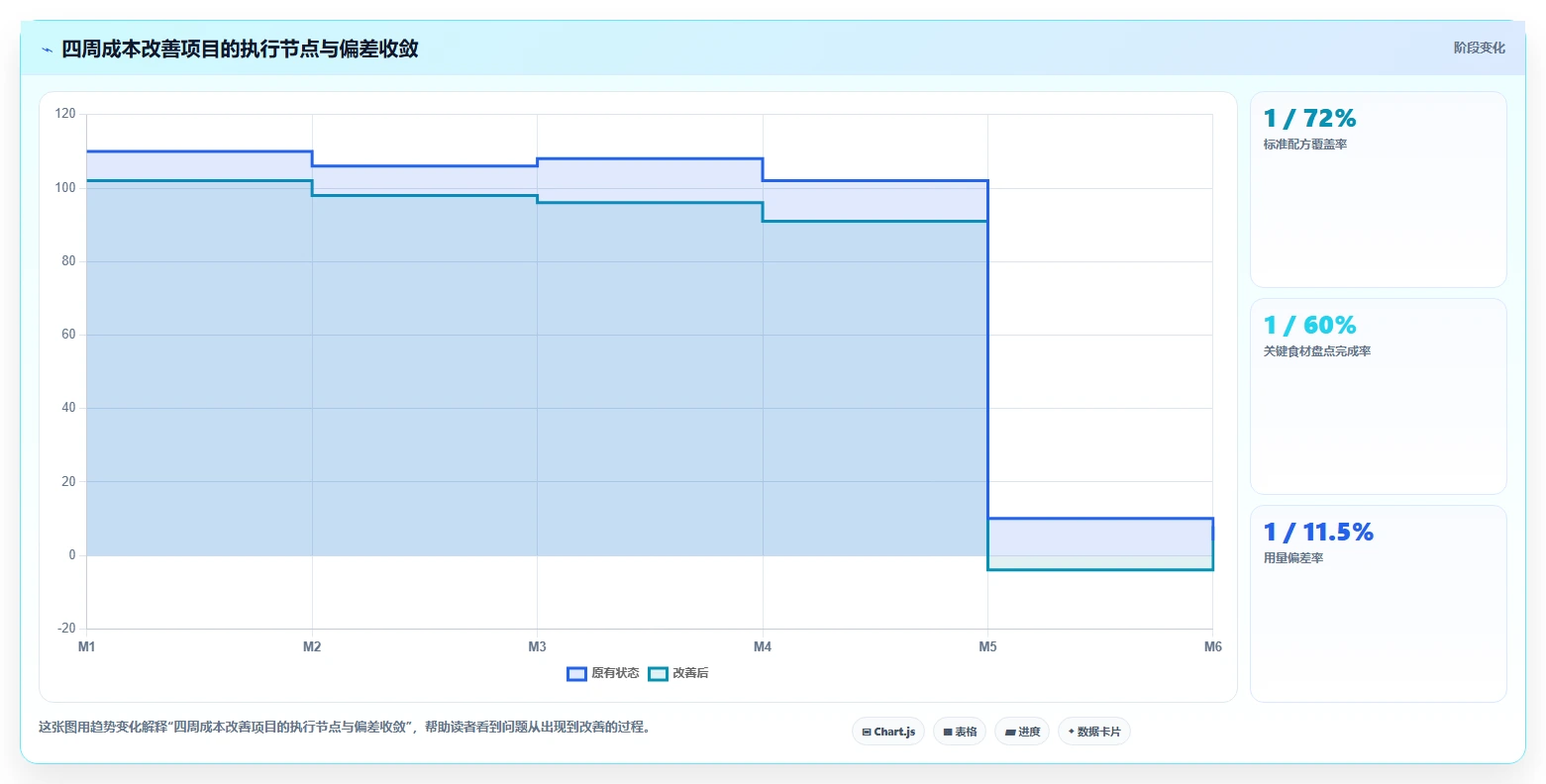Click the chart title 四周成本改善项目的执行节点与偏差收敛
This screenshot has width=1546, height=784.
click(240, 49)
